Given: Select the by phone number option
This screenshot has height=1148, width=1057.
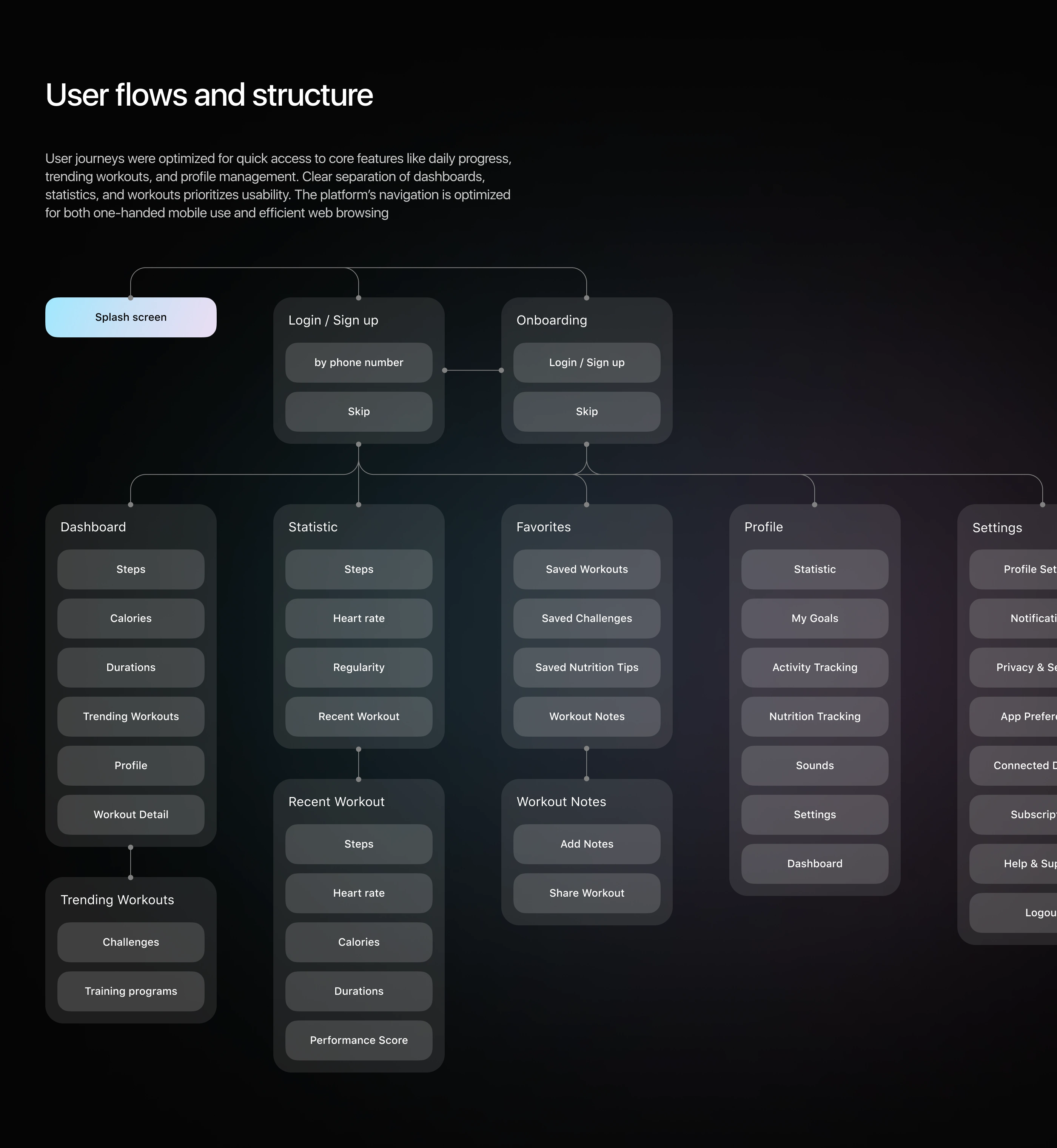Looking at the screenshot, I should click(359, 362).
